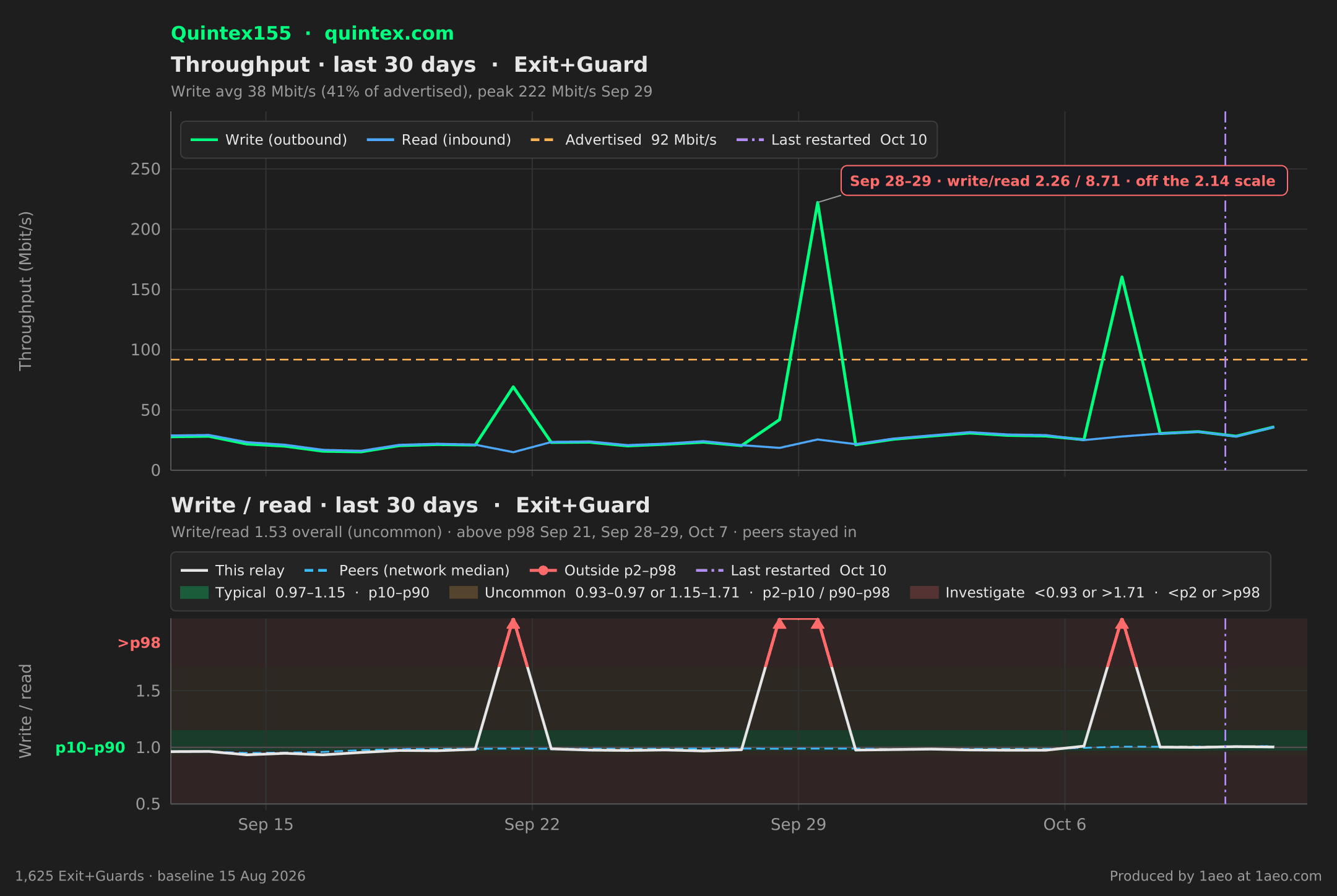The width and height of the screenshot is (1337, 896).
Task: Click Last restarted Oct 10 in write/read legend
Action: [791, 571]
